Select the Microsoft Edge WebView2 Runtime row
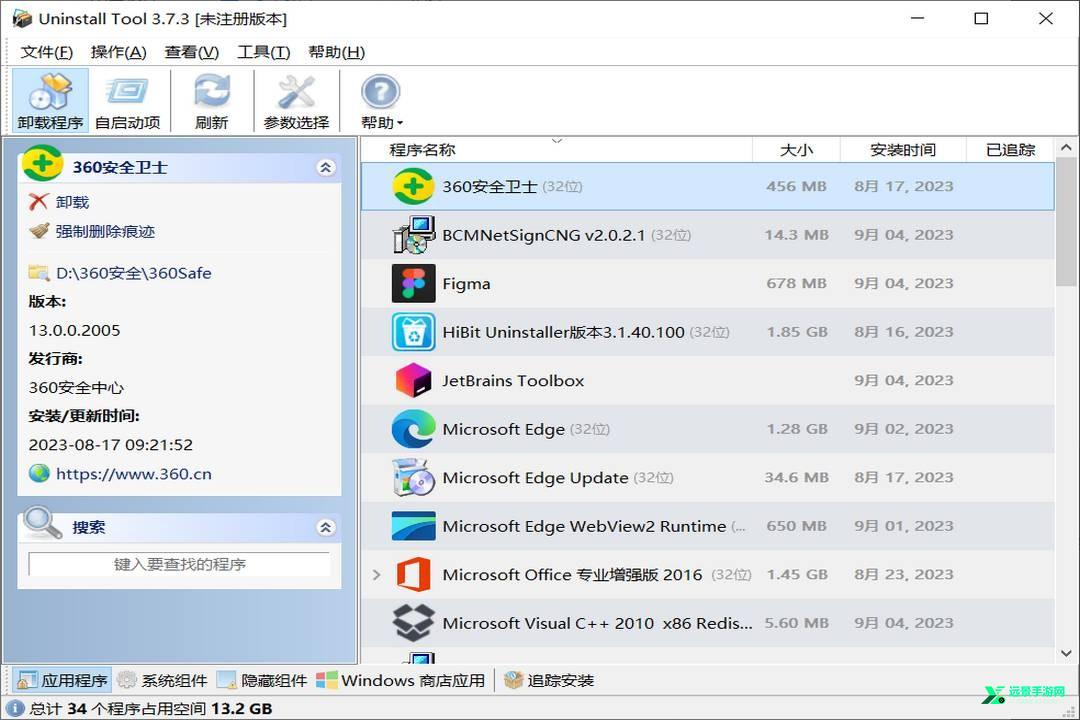Screen dimensions: 1080x720 [708, 526]
